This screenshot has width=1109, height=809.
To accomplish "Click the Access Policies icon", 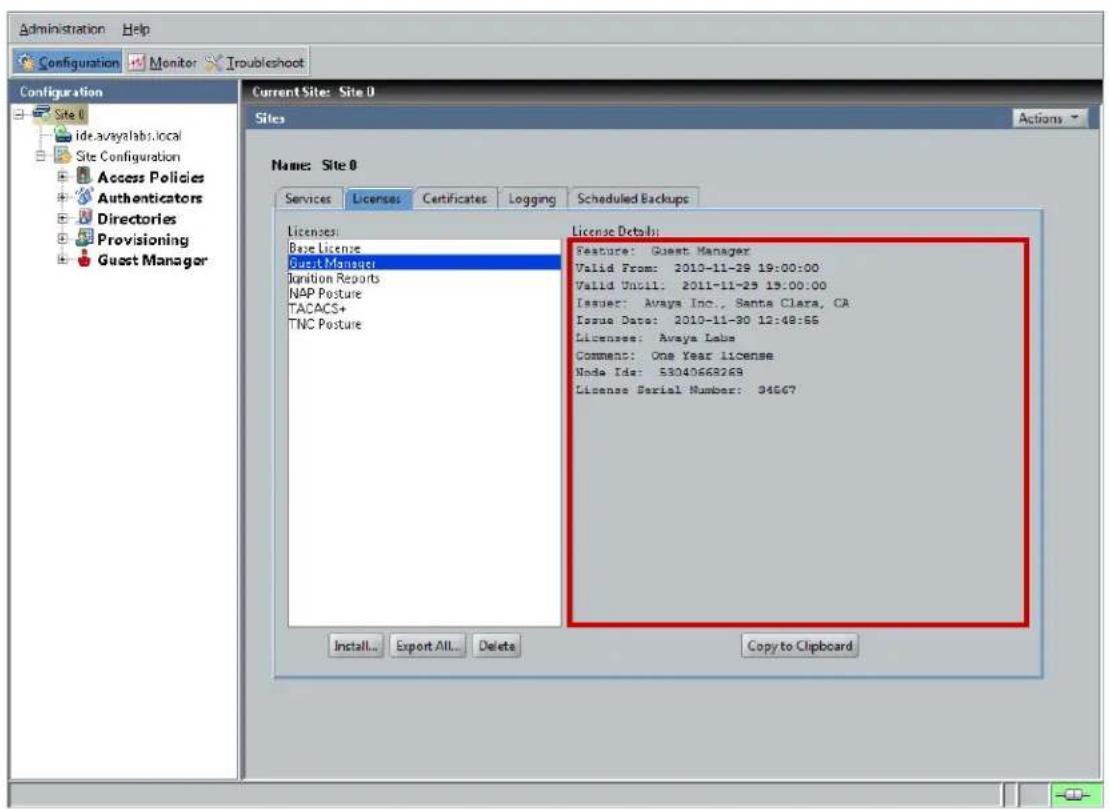I will (x=84, y=175).
